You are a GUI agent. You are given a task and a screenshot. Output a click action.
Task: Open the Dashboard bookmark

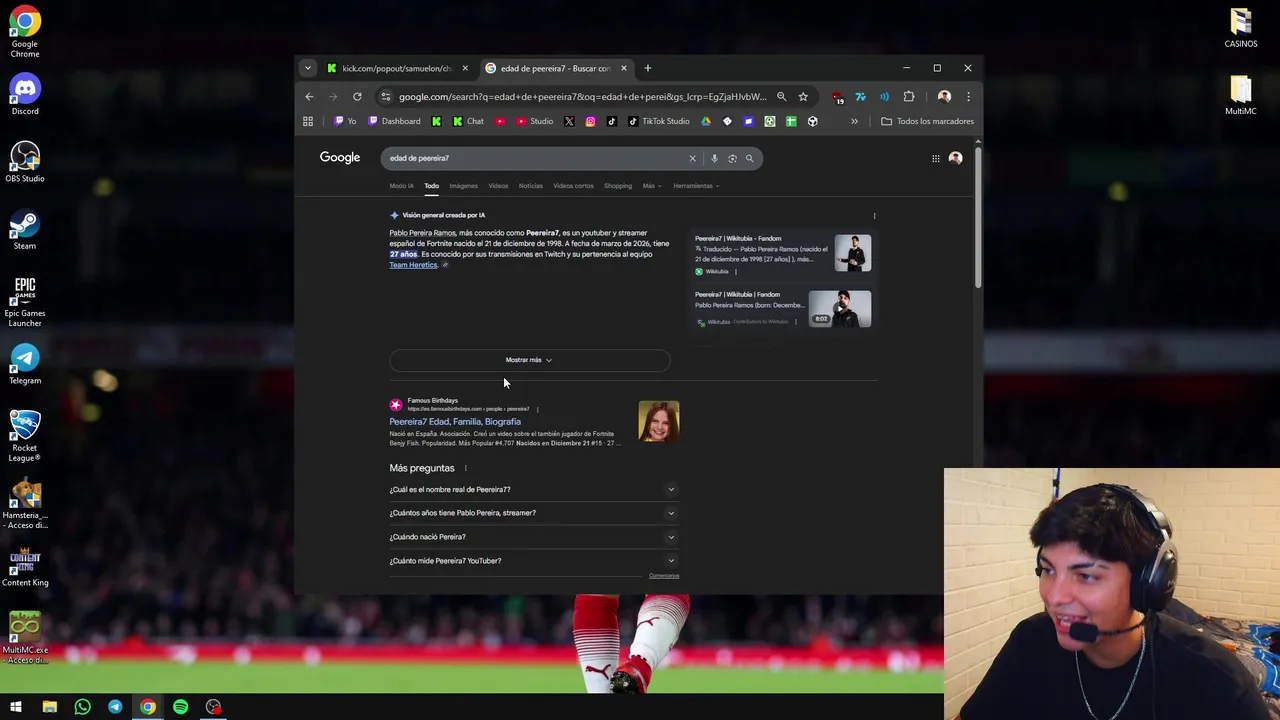pos(394,121)
